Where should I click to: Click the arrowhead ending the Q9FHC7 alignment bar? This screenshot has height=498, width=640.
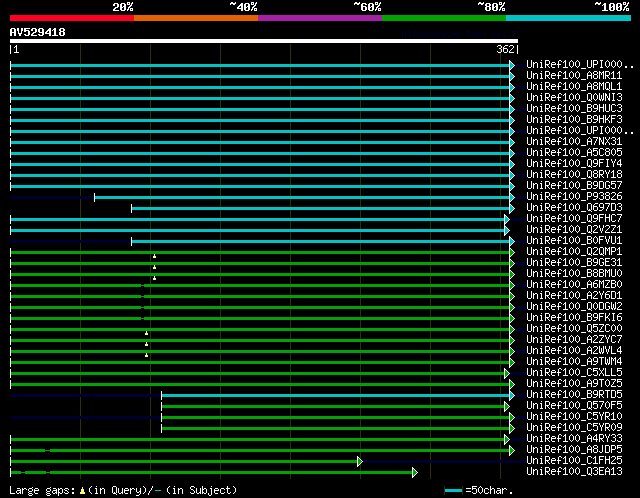[507, 220]
